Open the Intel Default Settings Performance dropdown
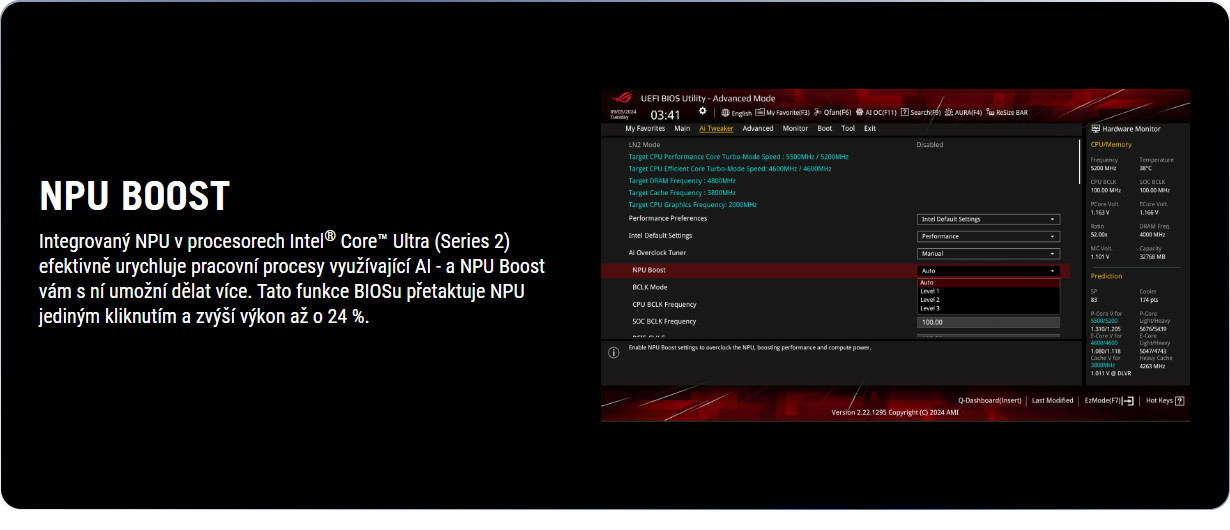Screen dimensions: 1230x530 [988, 236]
